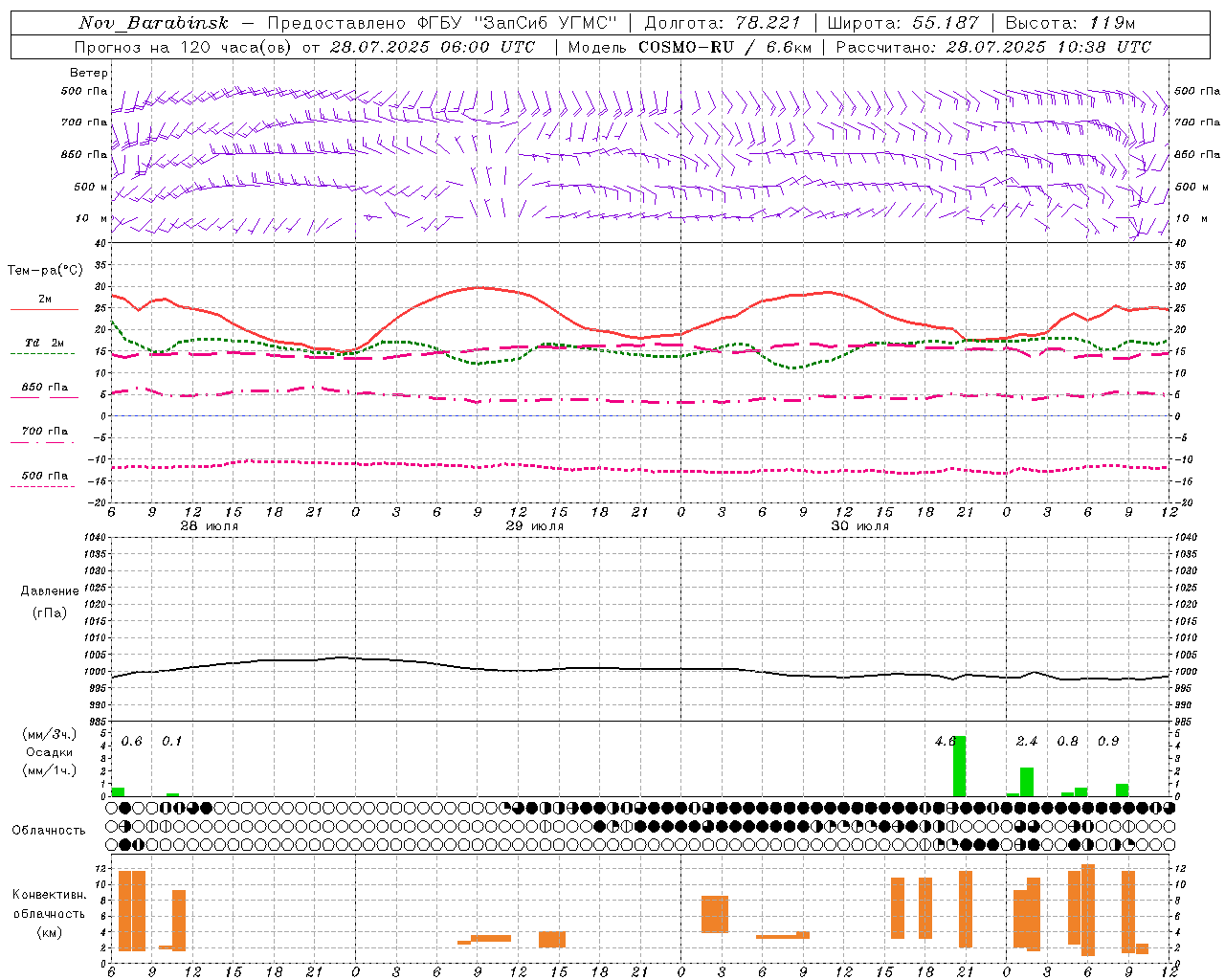Click the 0.8 precipitation amount
The width and height of the screenshot is (1225, 980).
click(x=1067, y=742)
